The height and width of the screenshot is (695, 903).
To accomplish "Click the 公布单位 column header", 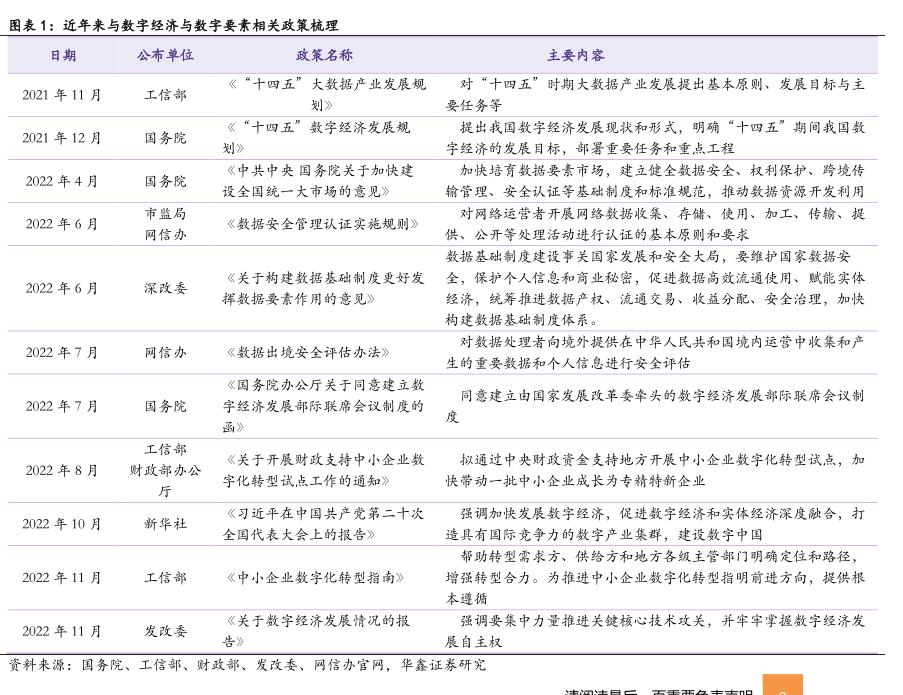I will [x=165, y=55].
